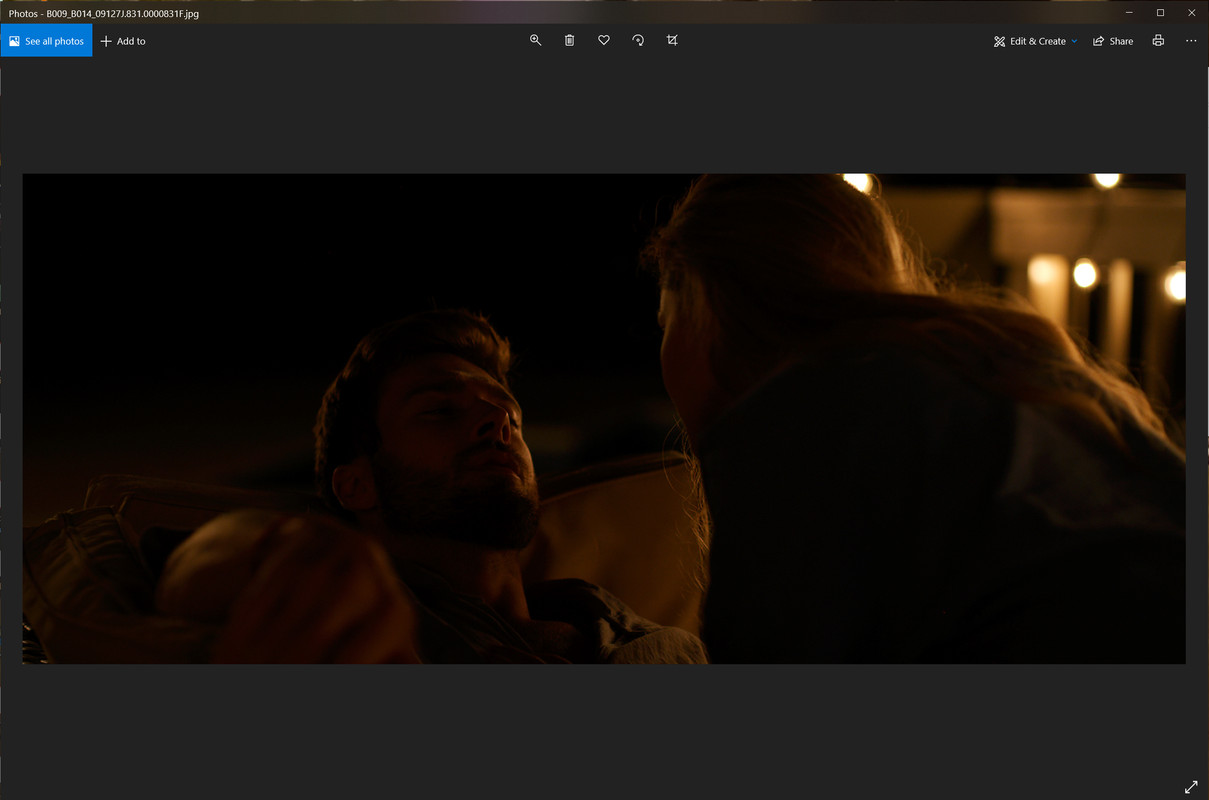Click See all photos button
The height and width of the screenshot is (800, 1209).
[x=46, y=41]
